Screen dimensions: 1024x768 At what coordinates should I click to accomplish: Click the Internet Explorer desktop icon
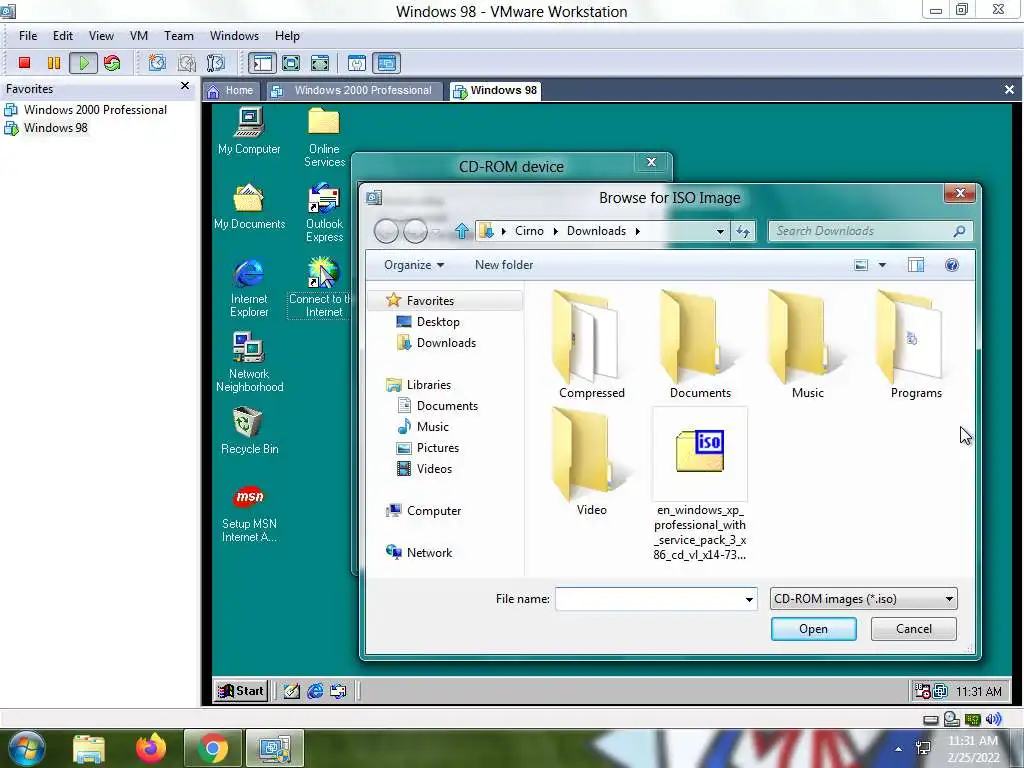pos(249,288)
